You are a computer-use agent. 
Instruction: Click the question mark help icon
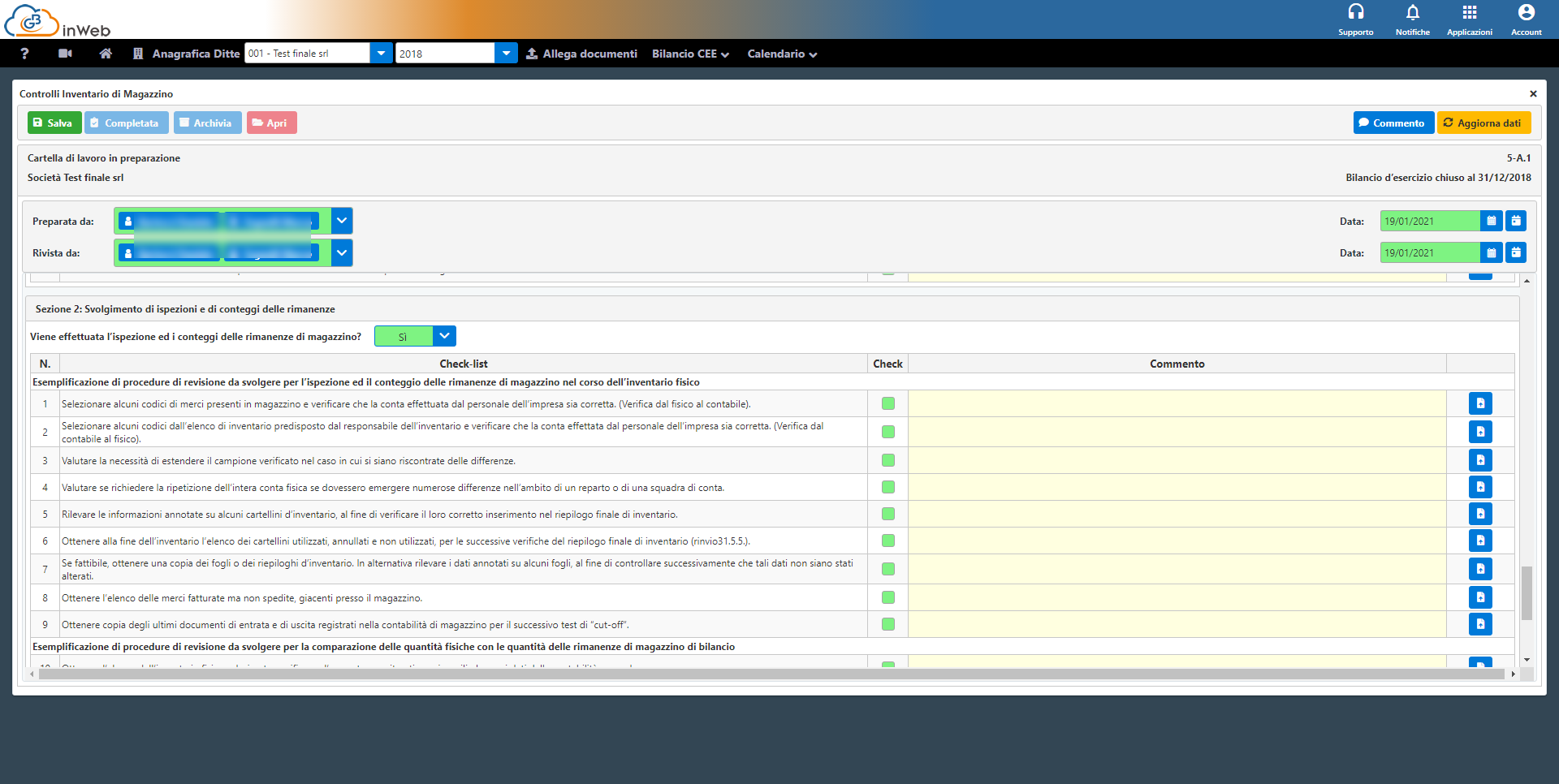tap(24, 54)
